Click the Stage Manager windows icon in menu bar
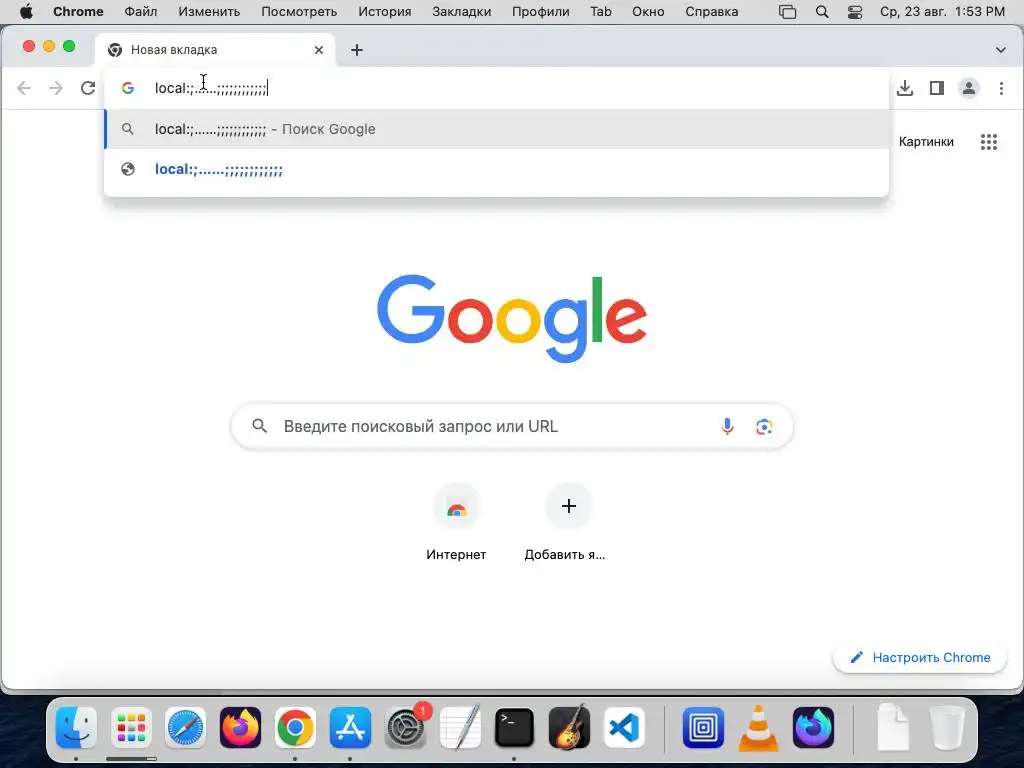 tap(788, 12)
